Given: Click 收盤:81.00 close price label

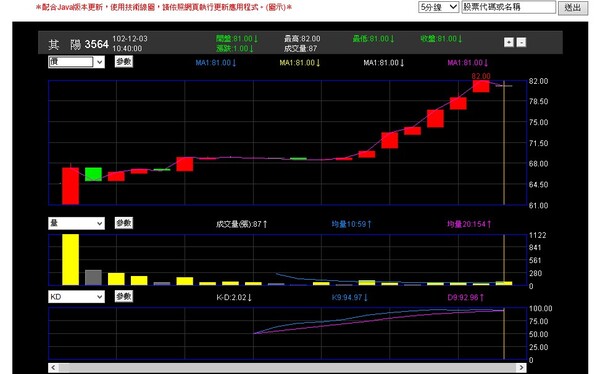Looking at the screenshot, I should point(441,39).
